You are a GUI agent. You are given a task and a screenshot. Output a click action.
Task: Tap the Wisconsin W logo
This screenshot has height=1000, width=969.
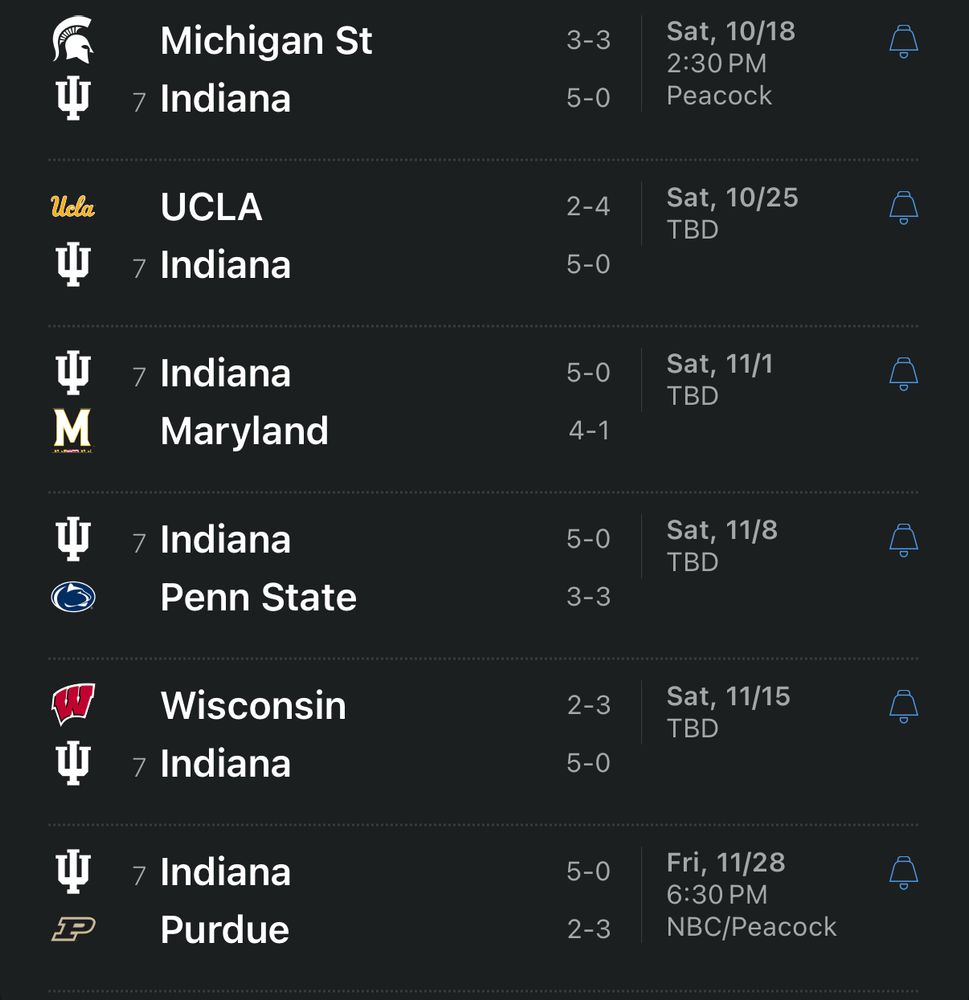[x=72, y=705]
